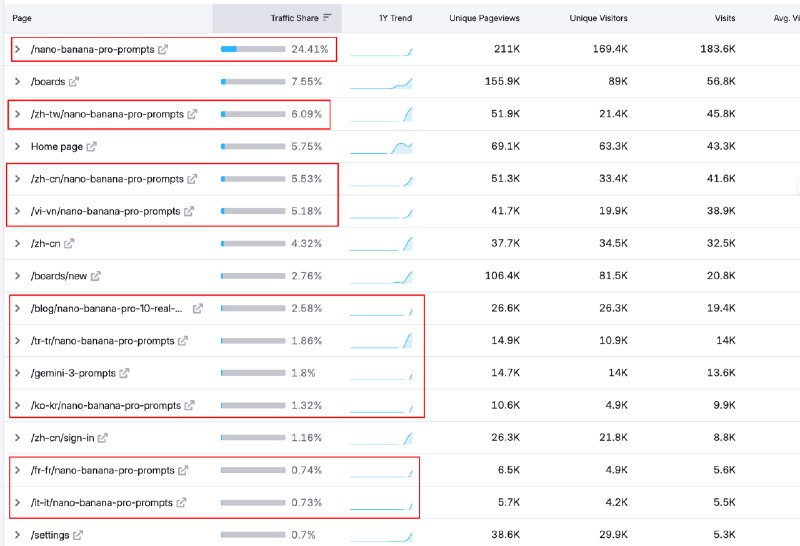This screenshot has width=800, height=546.
Task: Open external link icon for /gemini-3-prompts
Action: [124, 373]
